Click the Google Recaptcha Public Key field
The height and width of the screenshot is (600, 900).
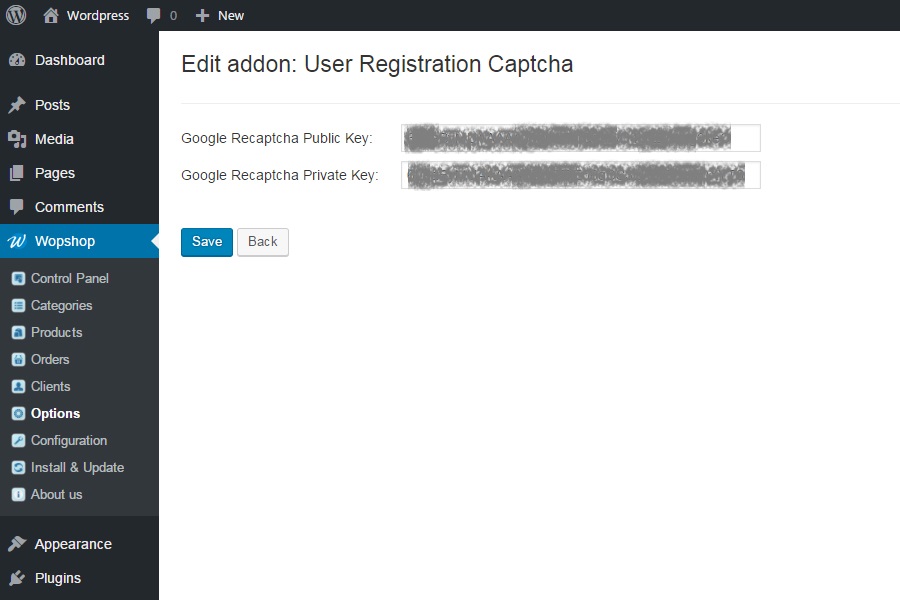(580, 138)
